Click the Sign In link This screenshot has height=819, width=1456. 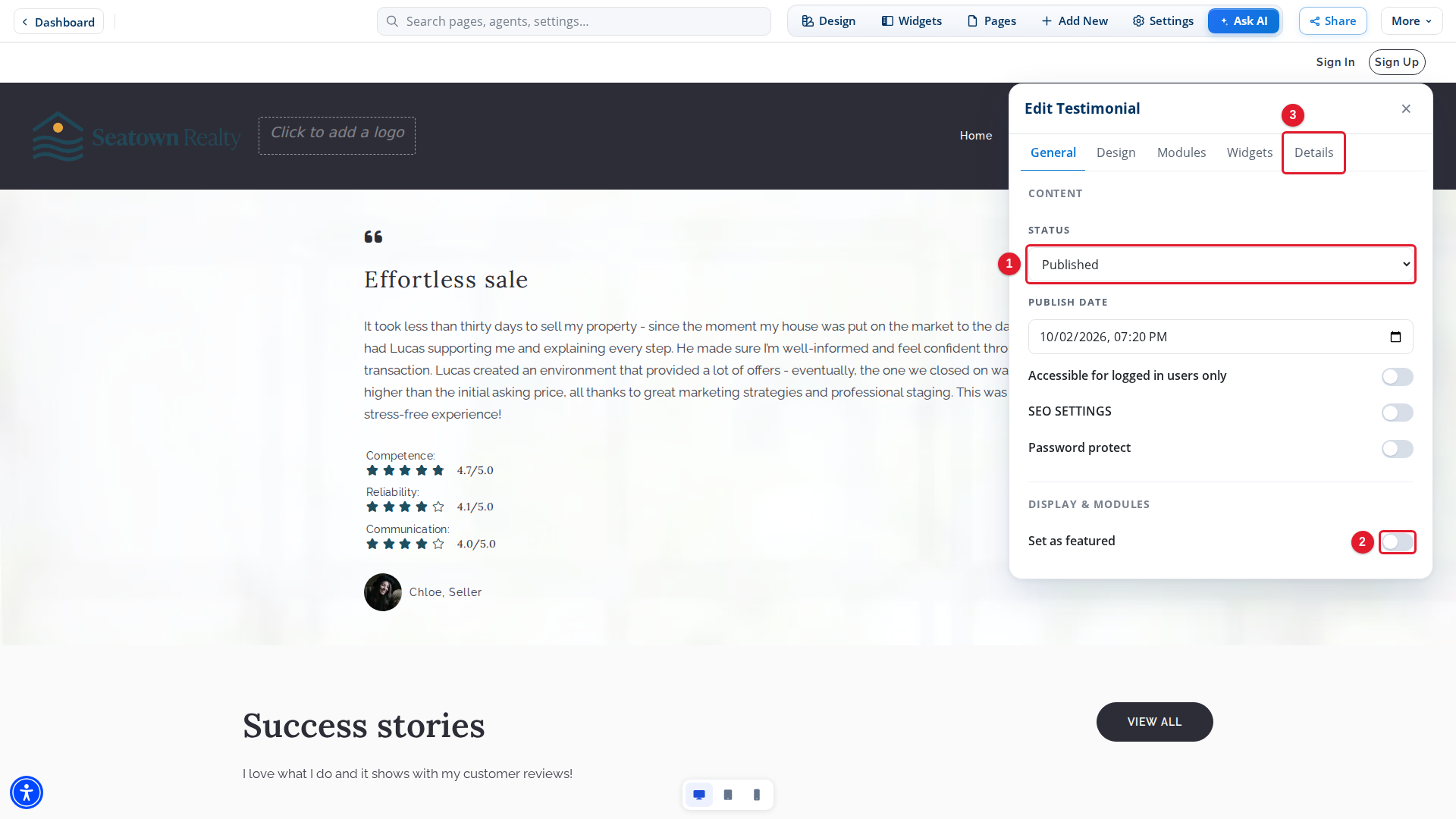point(1335,62)
